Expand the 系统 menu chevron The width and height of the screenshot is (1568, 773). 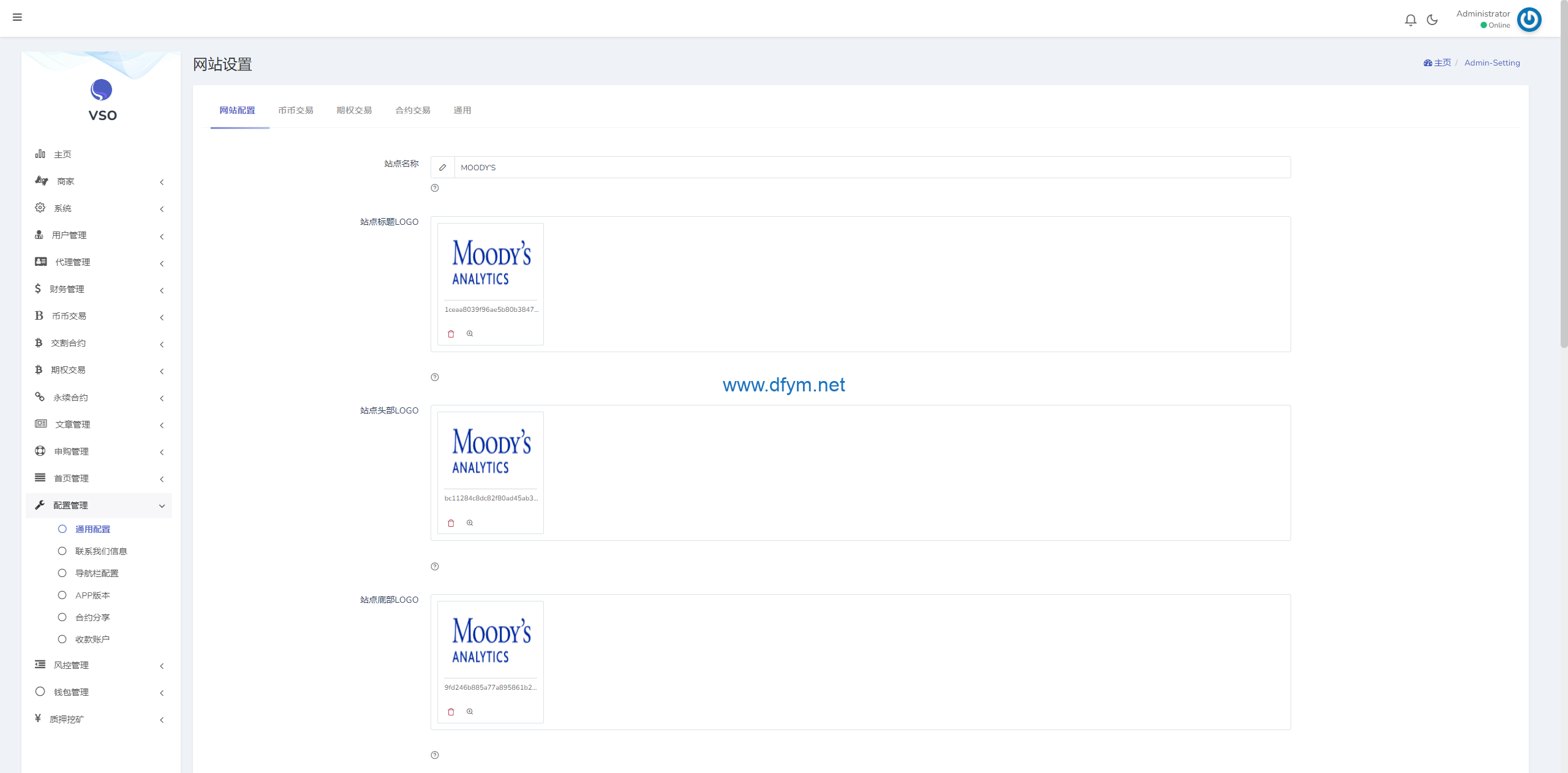coord(162,209)
